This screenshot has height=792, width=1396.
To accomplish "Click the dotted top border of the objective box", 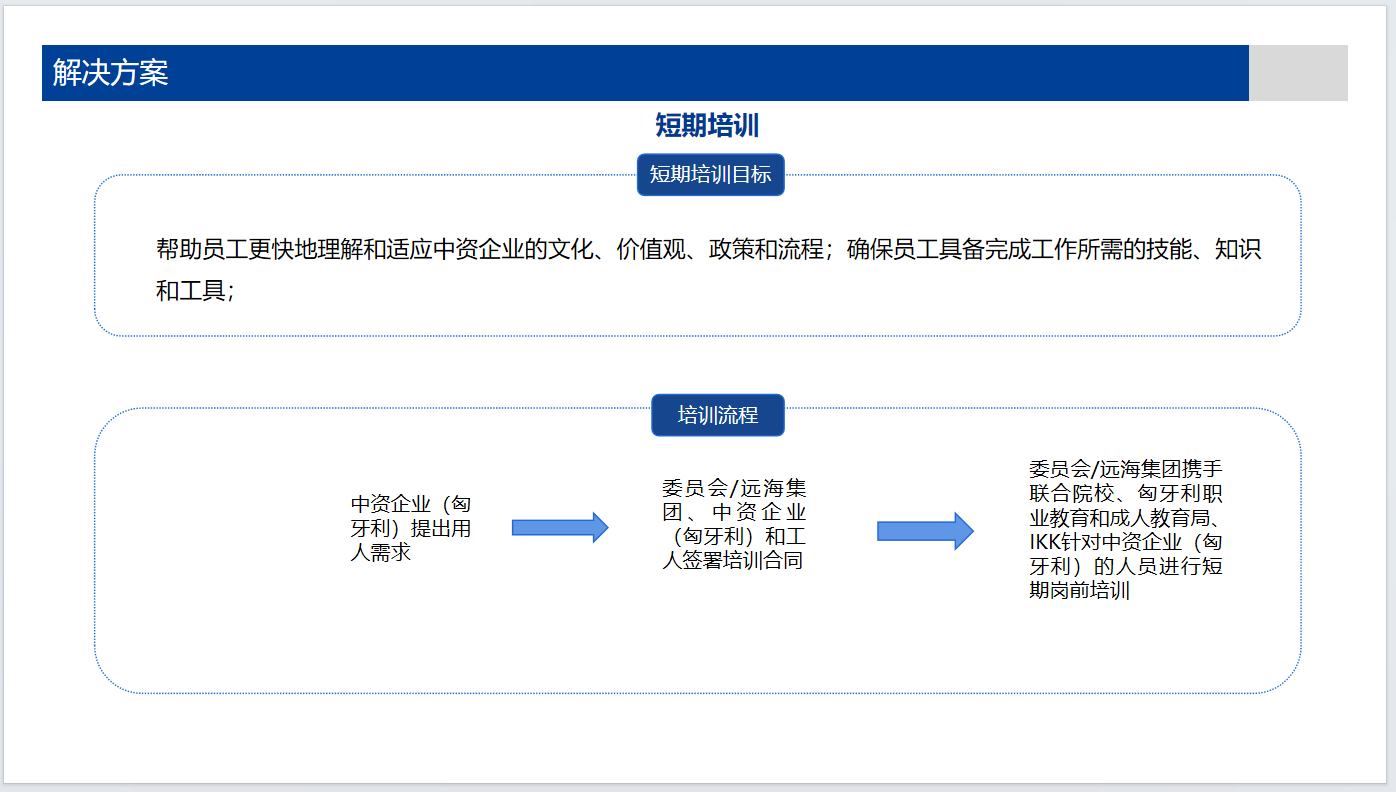I will 400,176.
